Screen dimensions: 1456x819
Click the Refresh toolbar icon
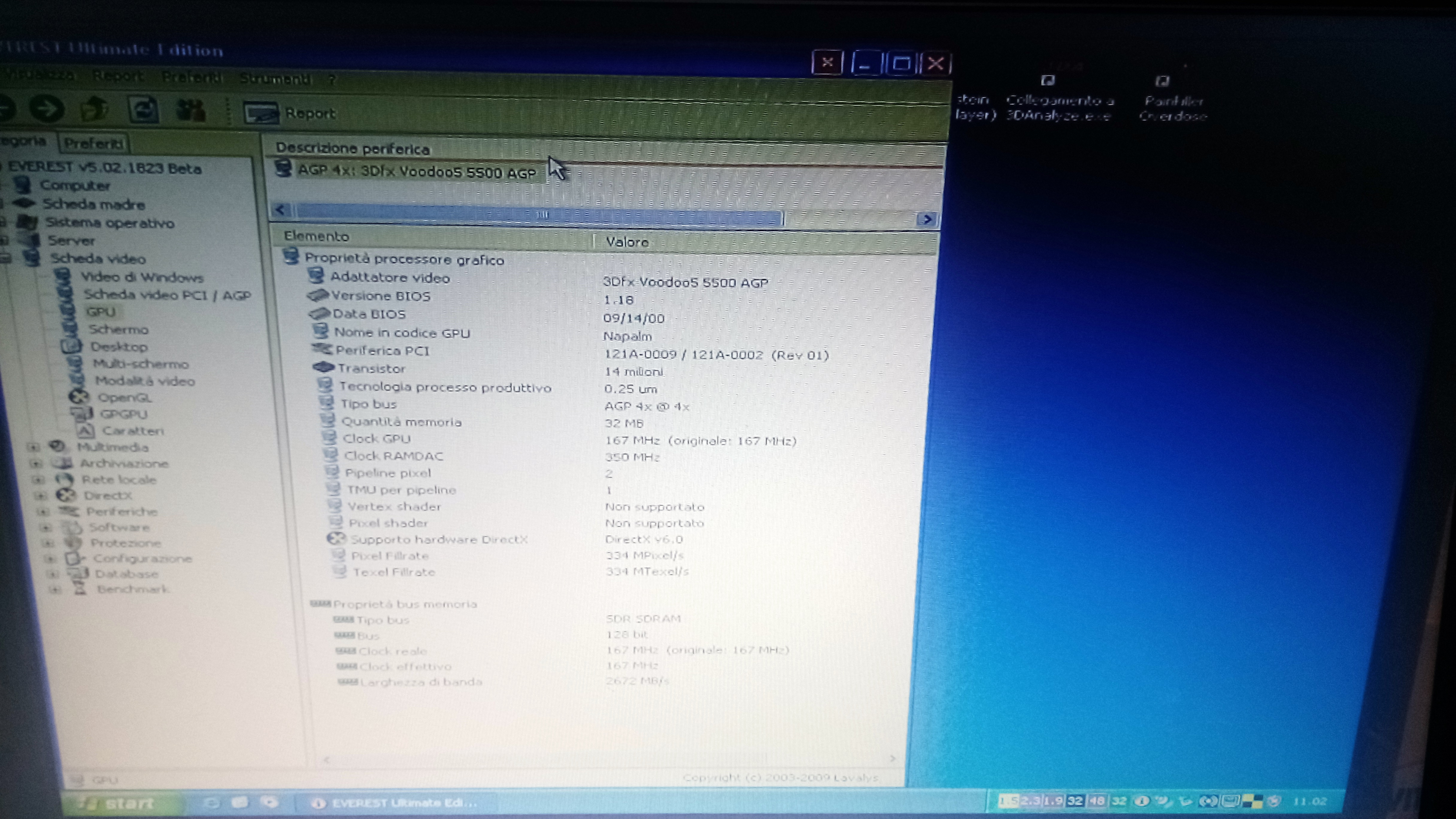[x=144, y=110]
